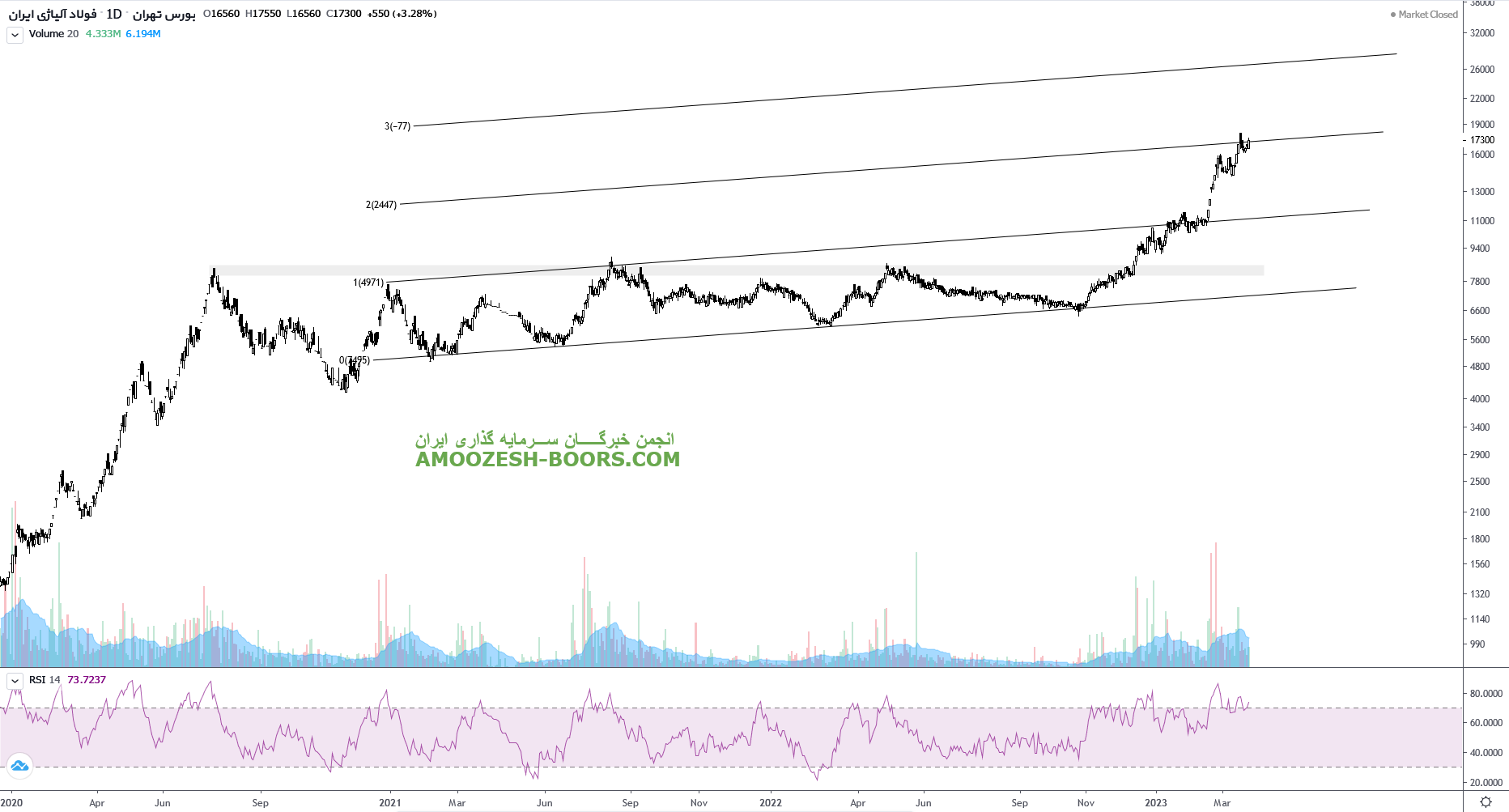Click the current price label 17300
1509x812 pixels.
(x=1482, y=140)
